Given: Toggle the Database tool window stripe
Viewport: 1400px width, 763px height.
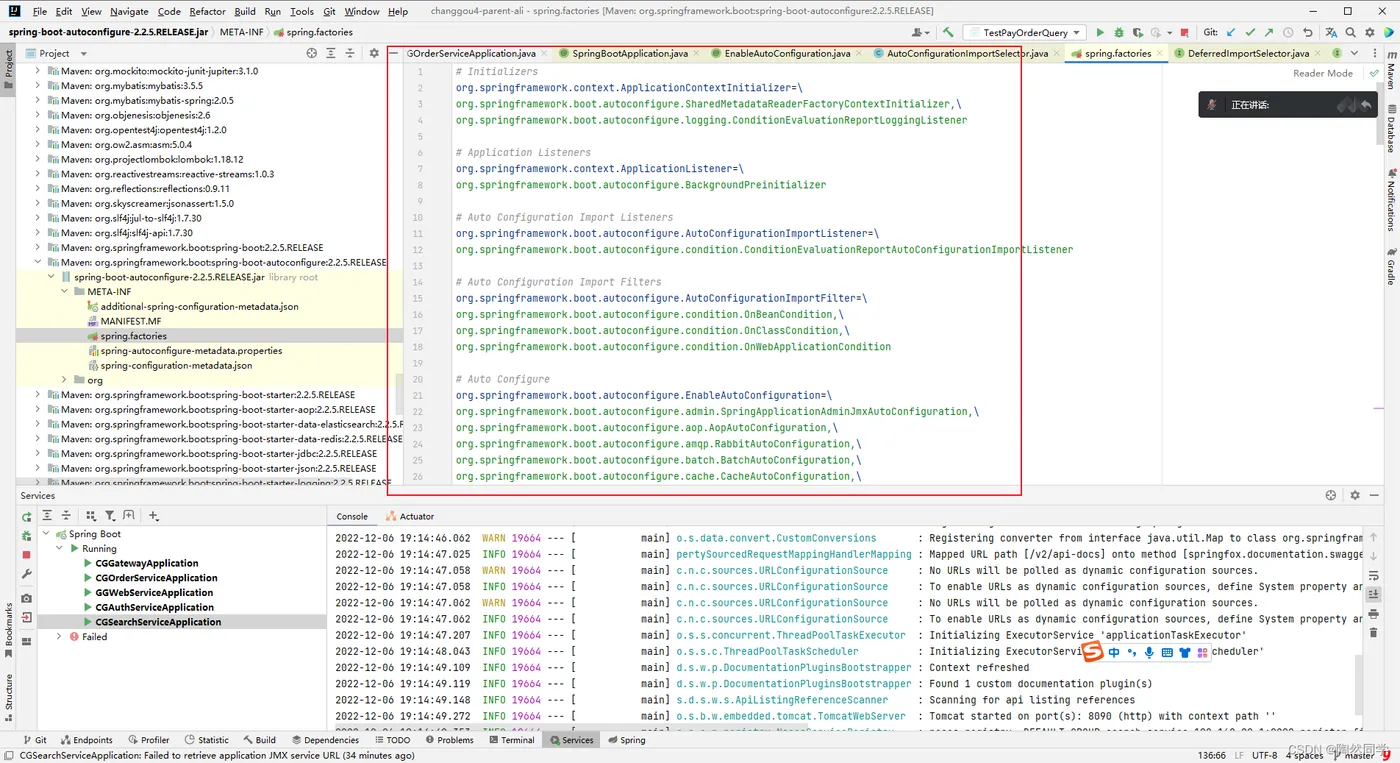Looking at the screenshot, I should pyautogui.click(x=1391, y=128).
